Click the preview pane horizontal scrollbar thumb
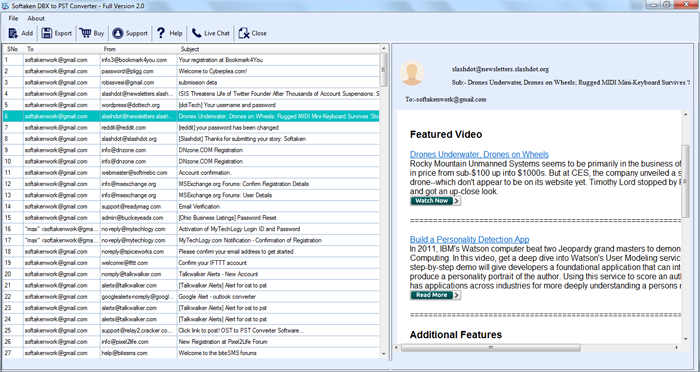Screen dimensions: 700x372 coord(491,347)
